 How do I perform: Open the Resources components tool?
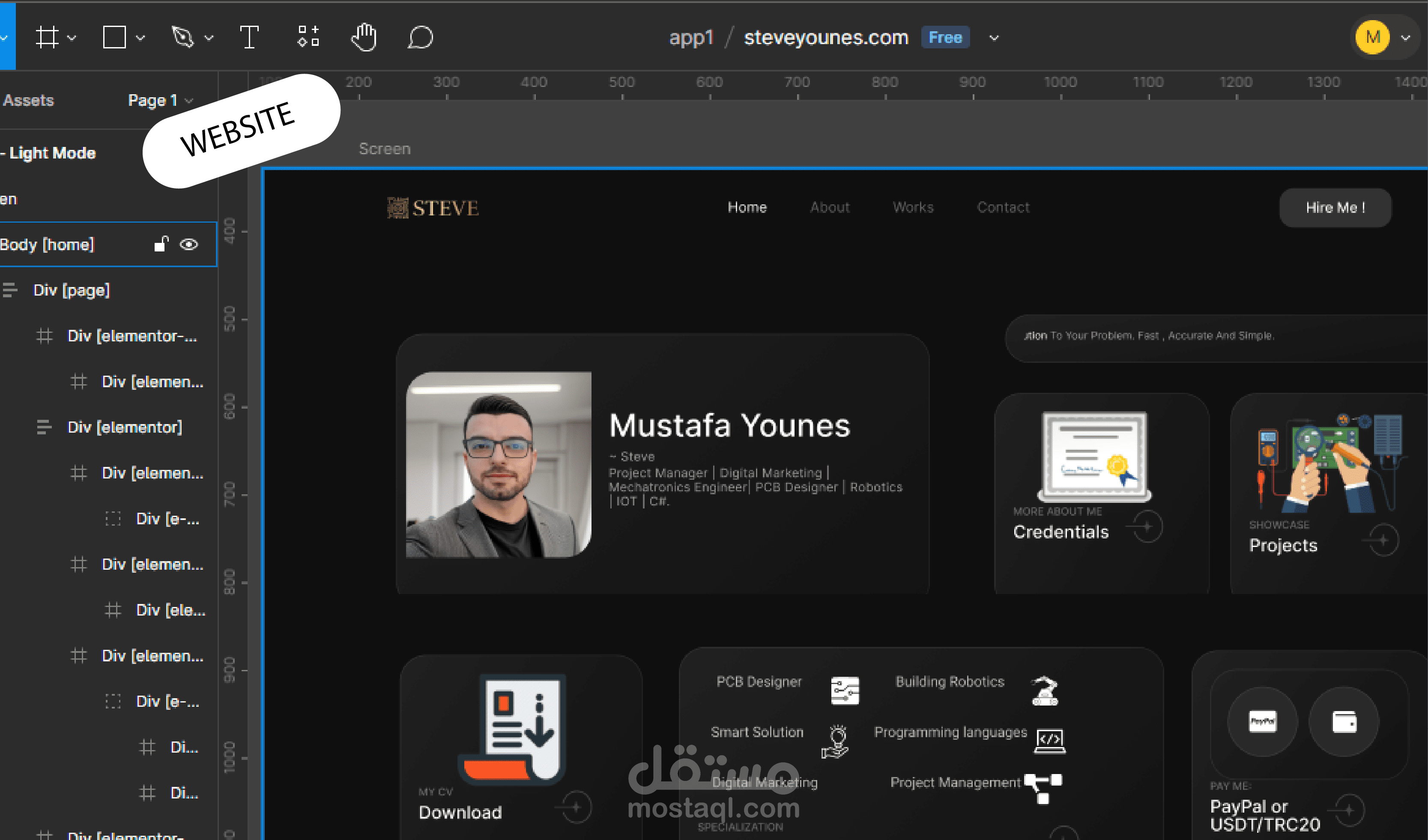308,37
